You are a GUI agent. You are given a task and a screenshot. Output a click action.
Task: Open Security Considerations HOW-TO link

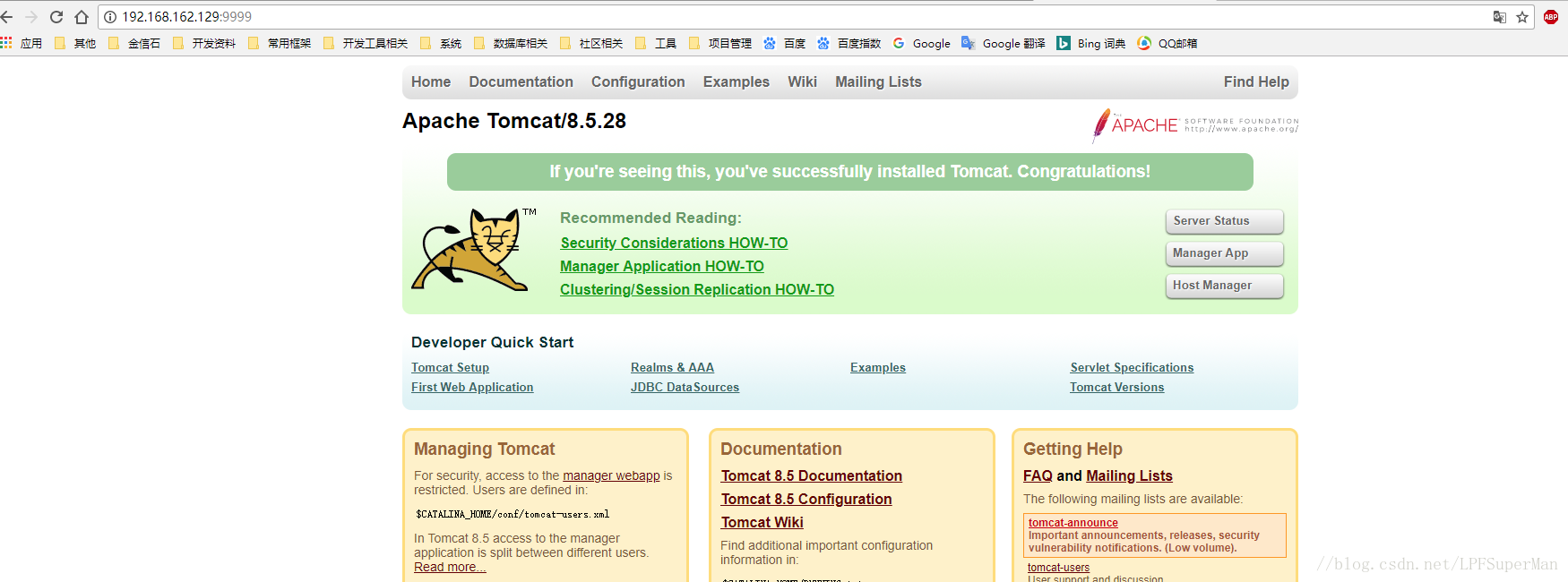[x=674, y=243]
